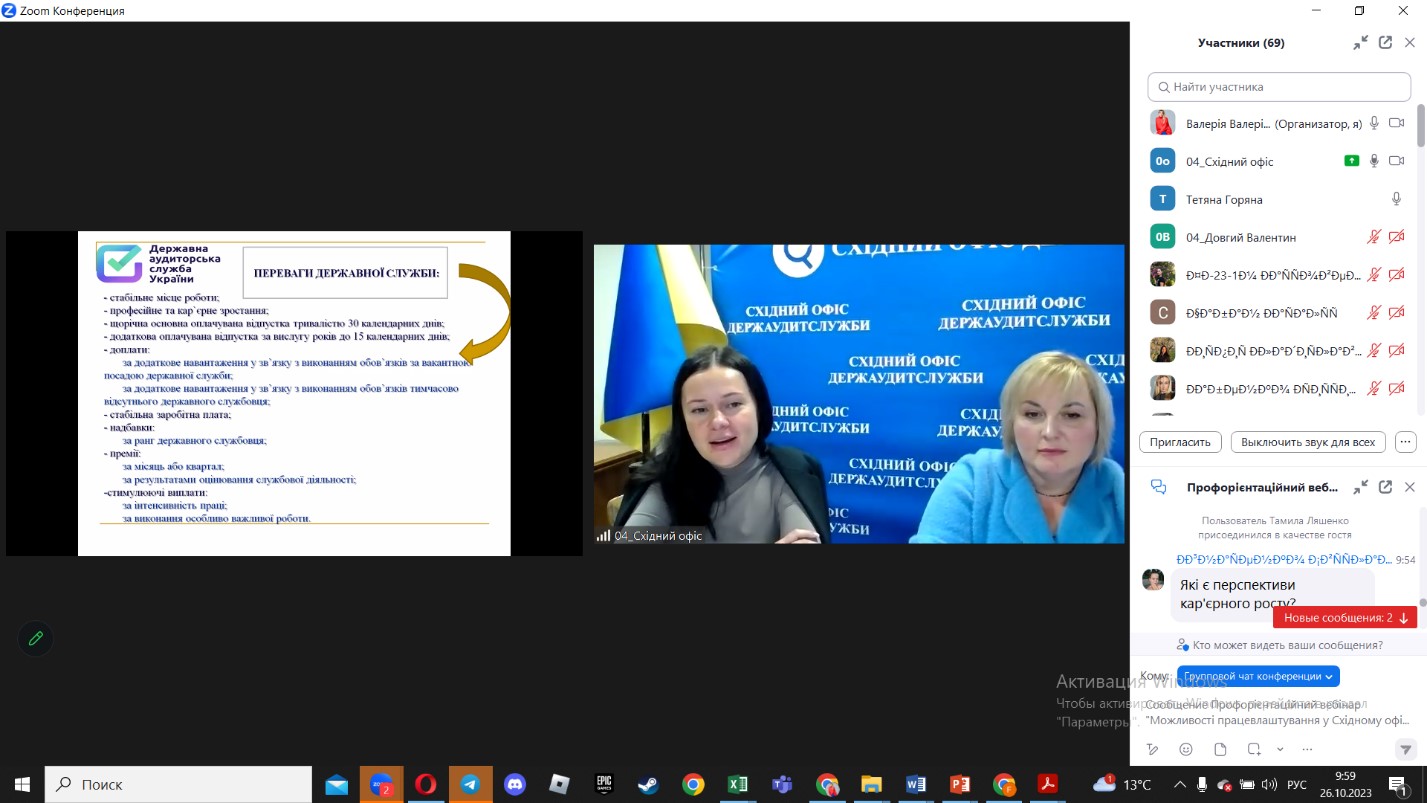This screenshot has width=1427, height=803.
Task: Open the Windows Start menu
Action: tap(22, 784)
